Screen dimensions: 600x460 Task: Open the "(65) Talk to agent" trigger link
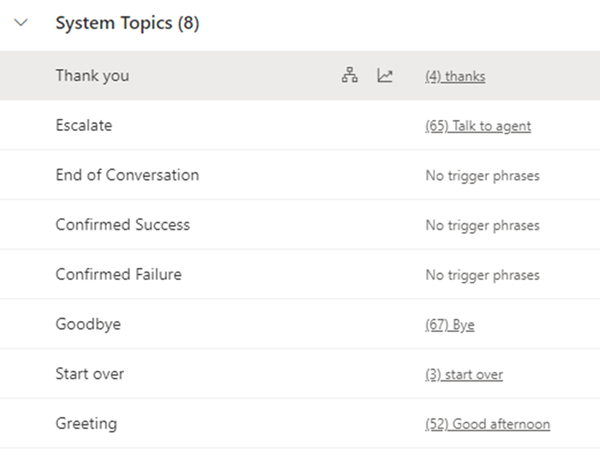[478, 126]
